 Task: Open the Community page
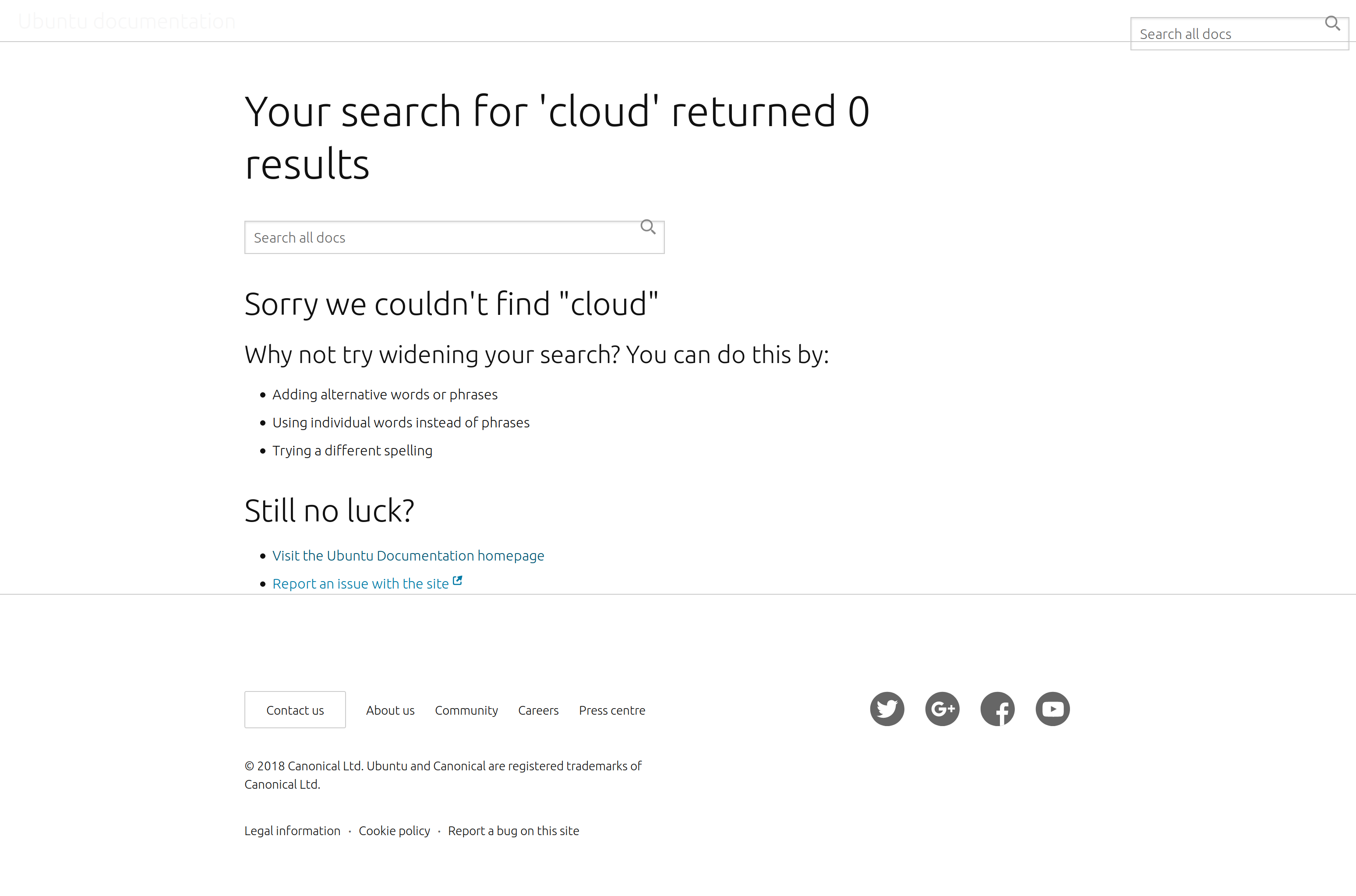pyautogui.click(x=466, y=710)
